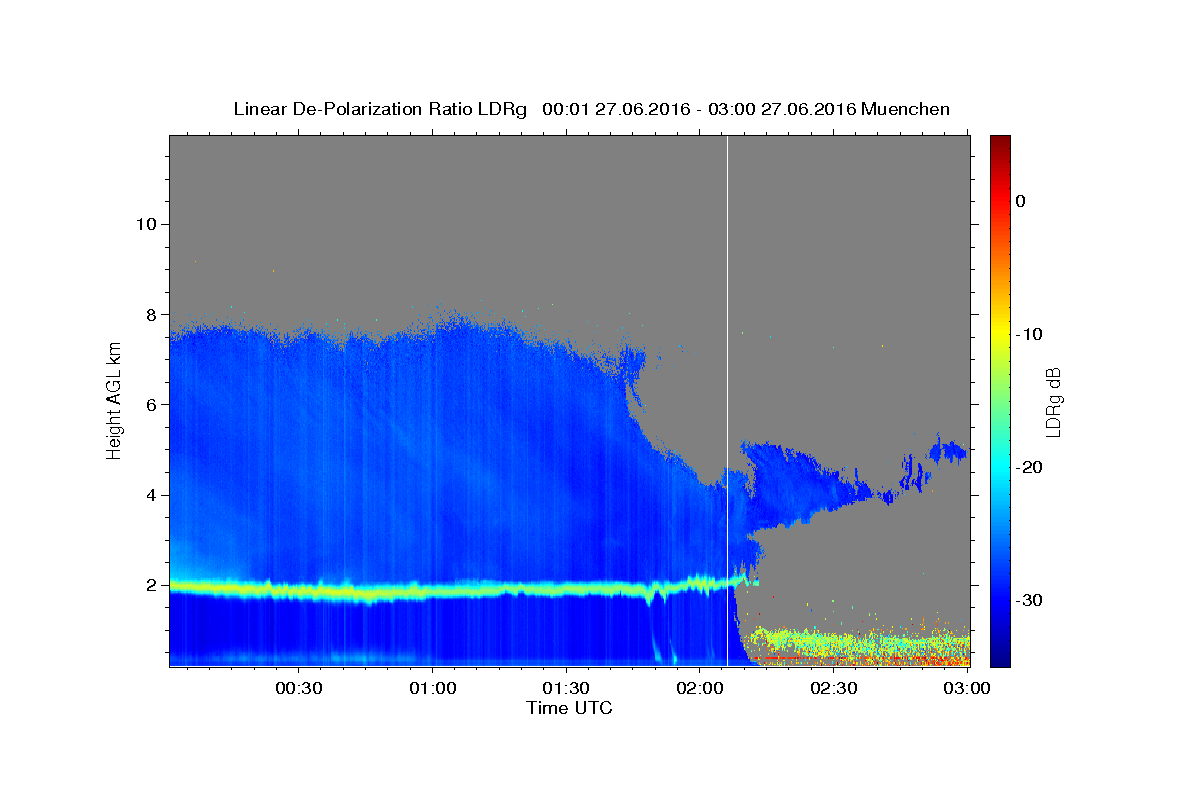Image resolution: width=1200 pixels, height=800 pixels.
Task: Select the 01:00 time axis label
Action: (x=433, y=689)
